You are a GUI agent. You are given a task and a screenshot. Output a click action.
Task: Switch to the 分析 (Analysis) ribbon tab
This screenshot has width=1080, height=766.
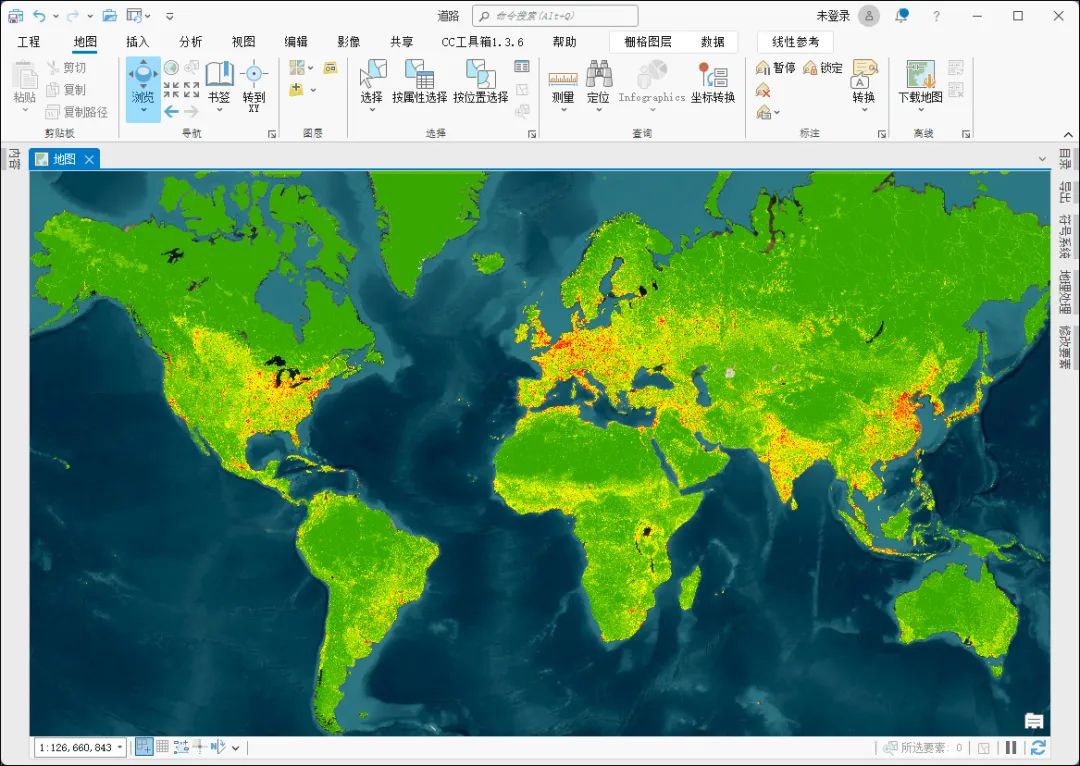coord(191,42)
